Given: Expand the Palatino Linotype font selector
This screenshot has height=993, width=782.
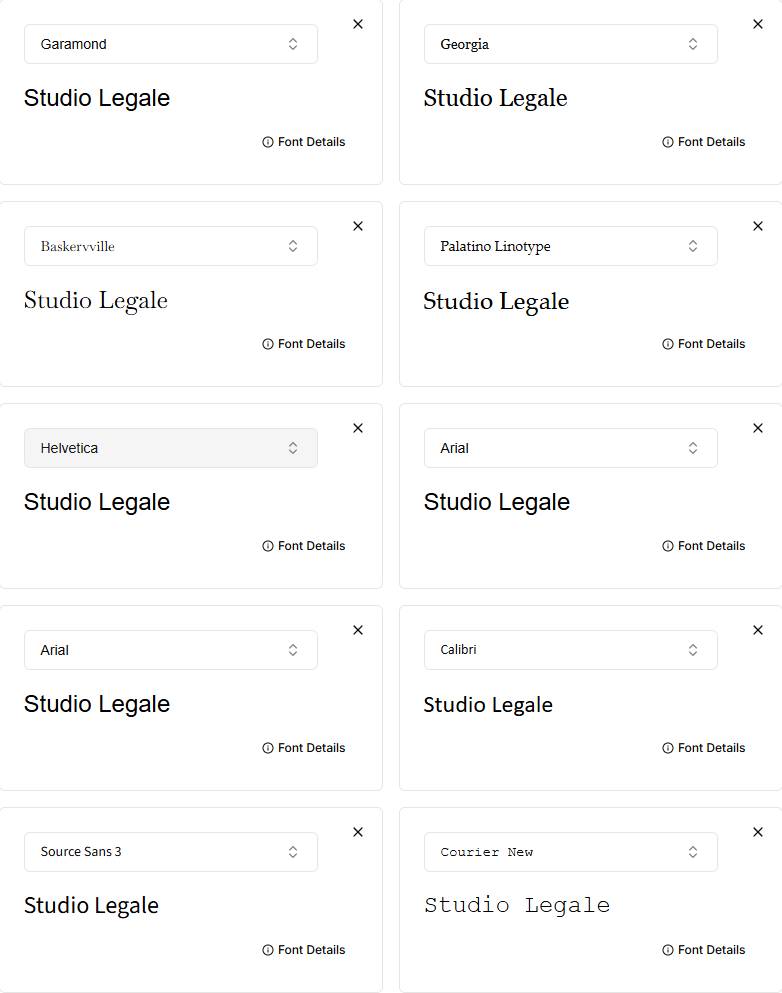Looking at the screenshot, I should point(571,246).
